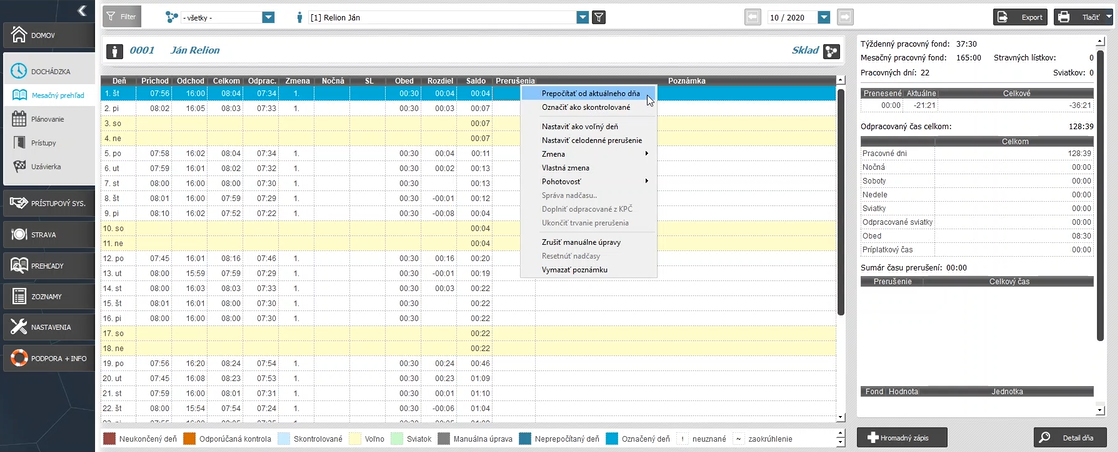Click the Saldo column header
The image size is (1118, 452).
(x=475, y=81)
